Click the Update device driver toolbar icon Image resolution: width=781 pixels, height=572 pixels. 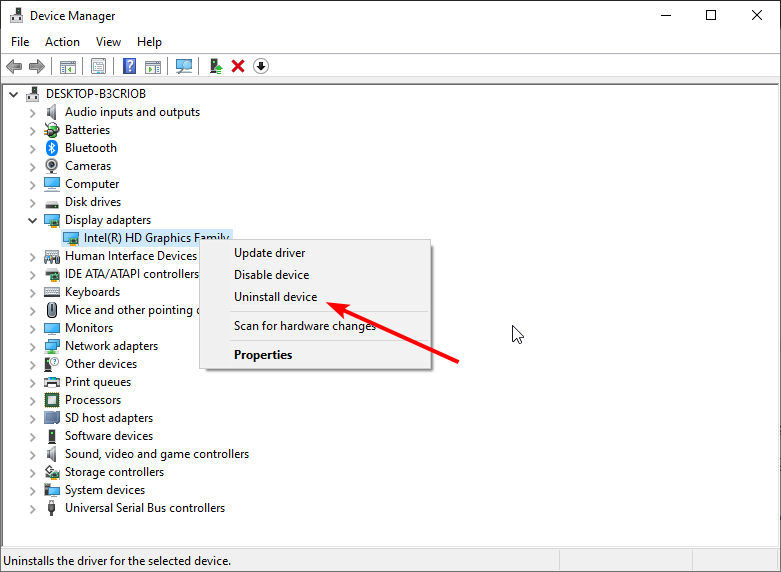(216, 66)
